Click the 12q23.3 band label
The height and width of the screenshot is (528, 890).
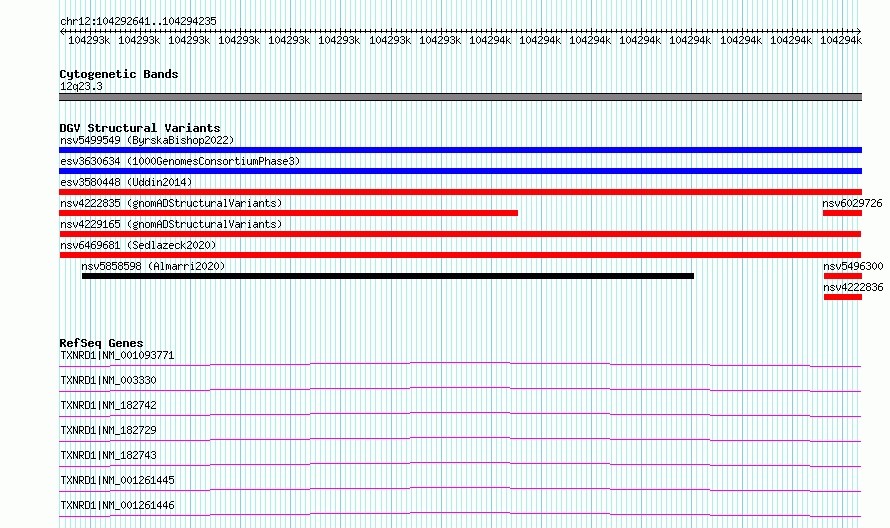[x=81, y=86]
